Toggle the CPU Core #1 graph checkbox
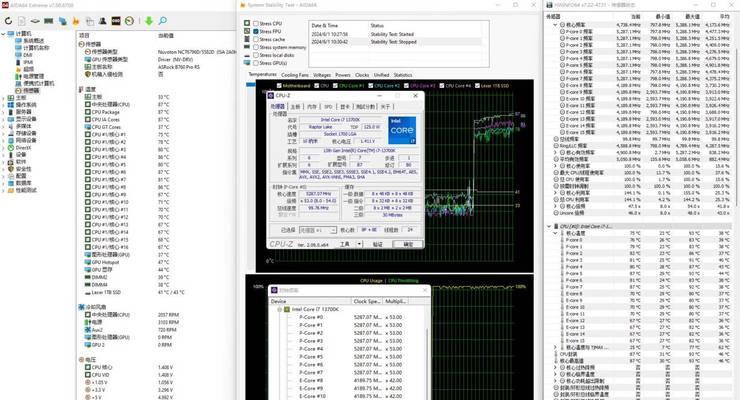This screenshot has height=400, width=740. click(335, 85)
